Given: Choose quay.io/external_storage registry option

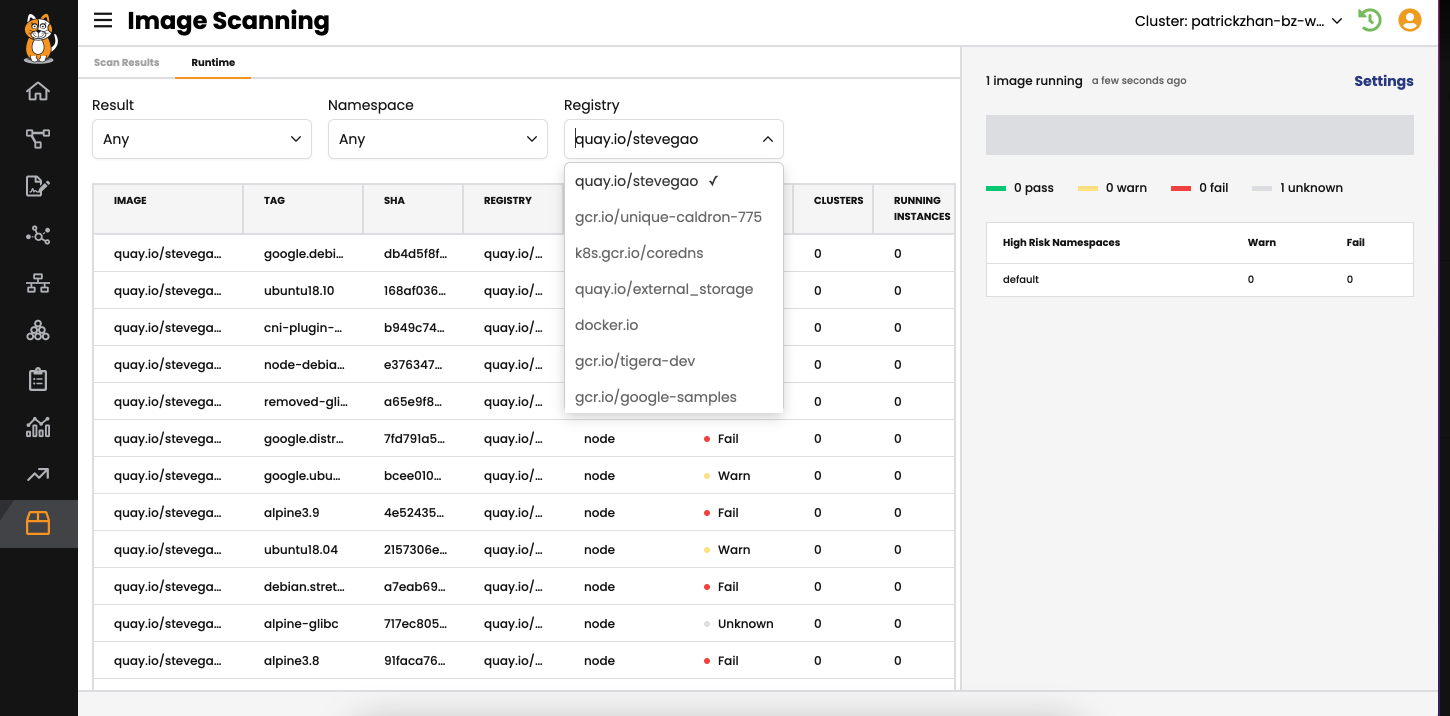Looking at the screenshot, I should (x=674, y=289).
